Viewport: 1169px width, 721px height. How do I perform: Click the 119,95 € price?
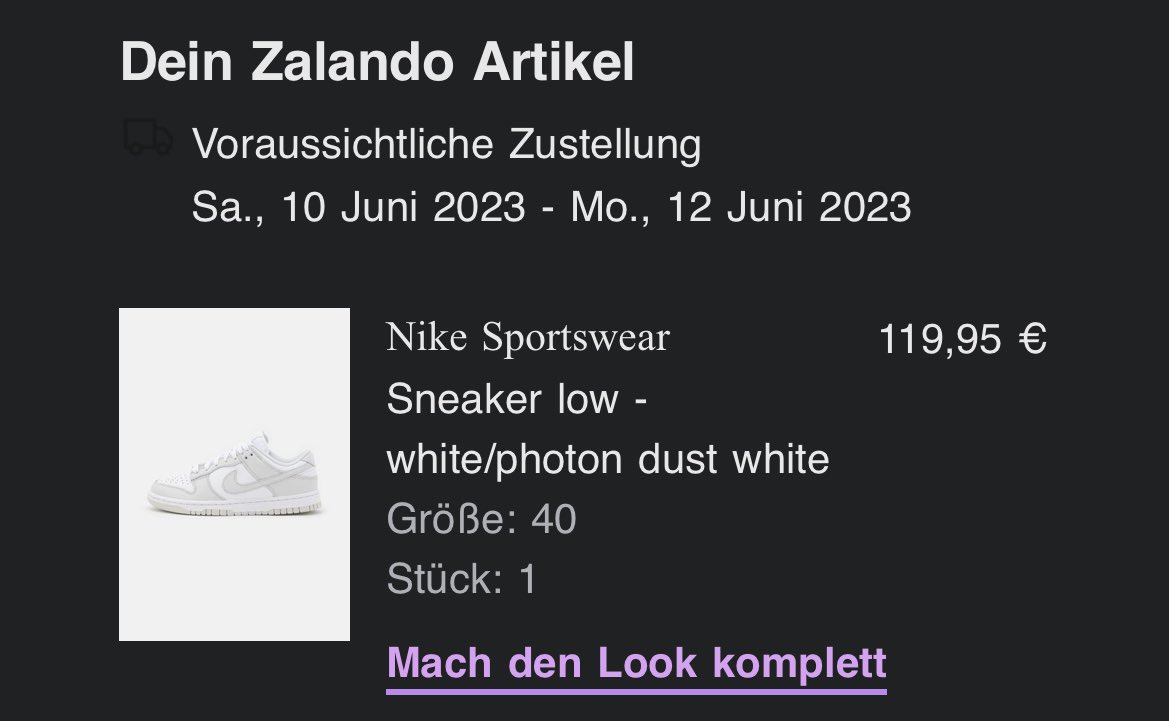963,339
